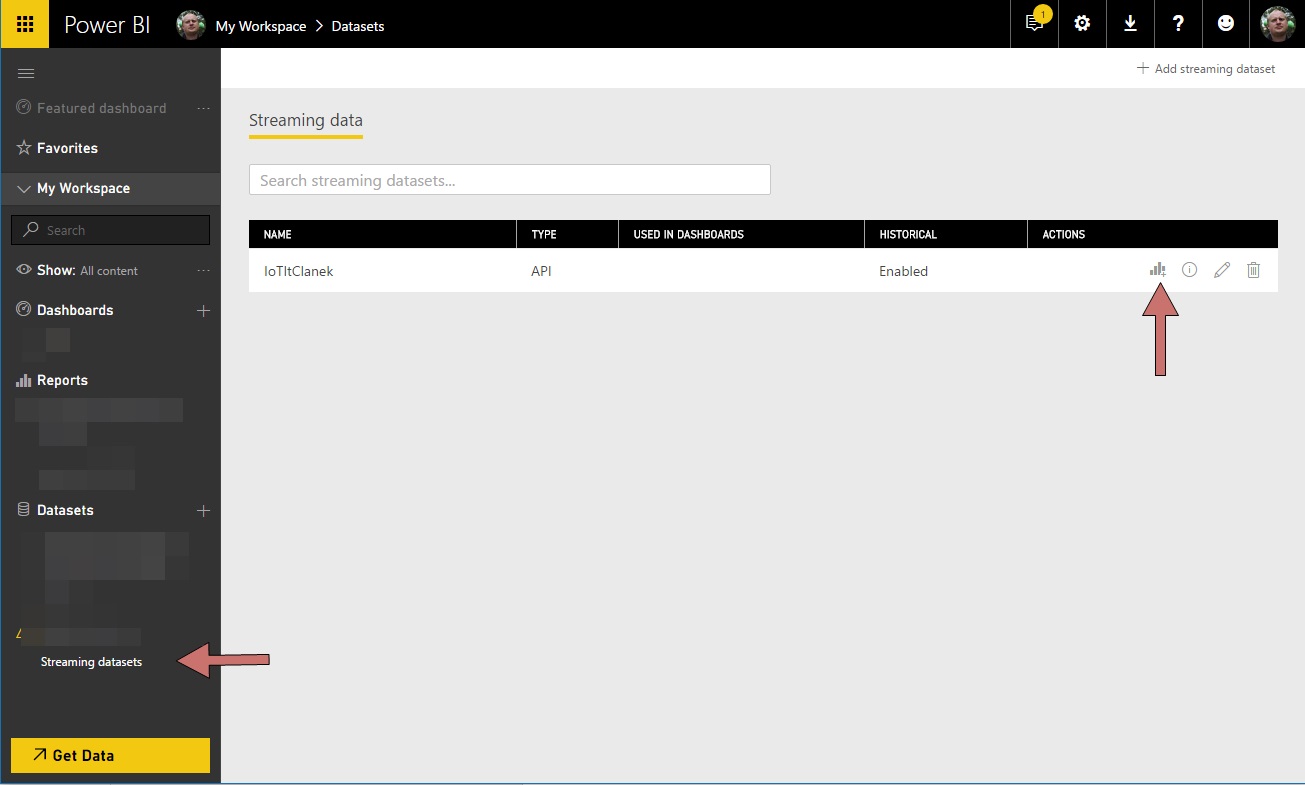The image size is (1305, 785).
Task: Click the Get Data button
Action: point(109,755)
